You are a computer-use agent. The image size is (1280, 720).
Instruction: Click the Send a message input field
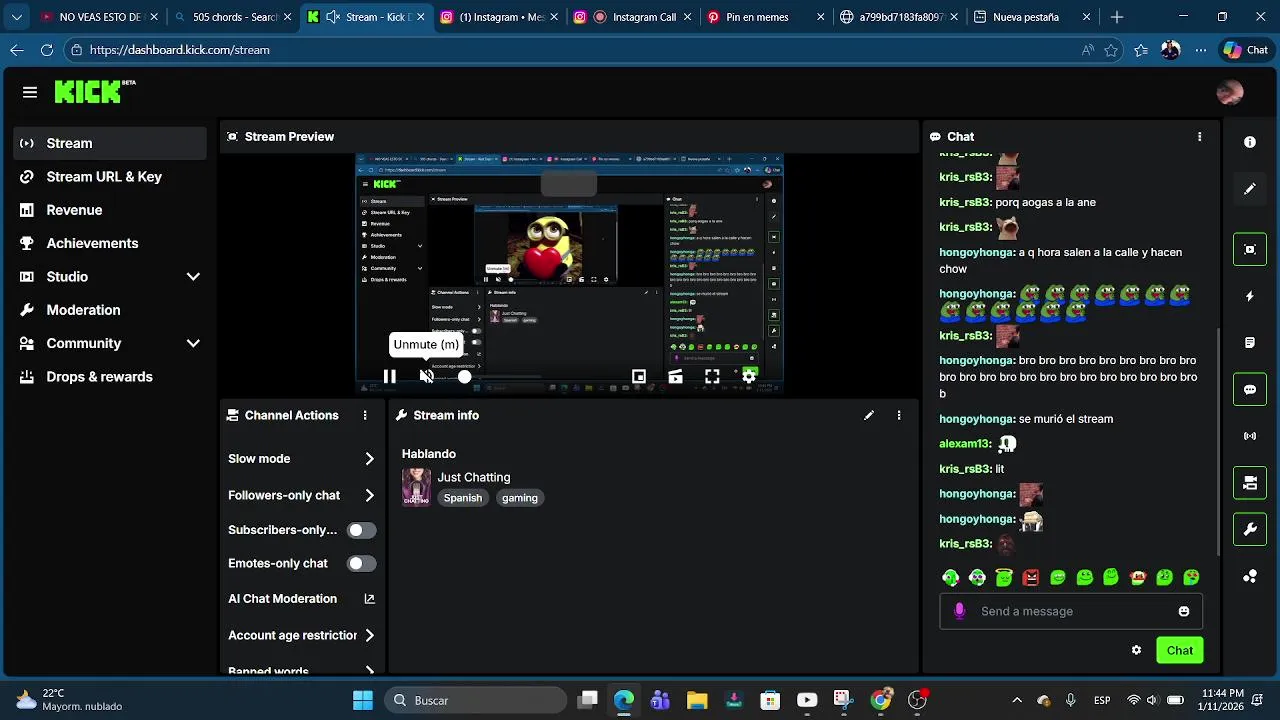[1070, 611]
